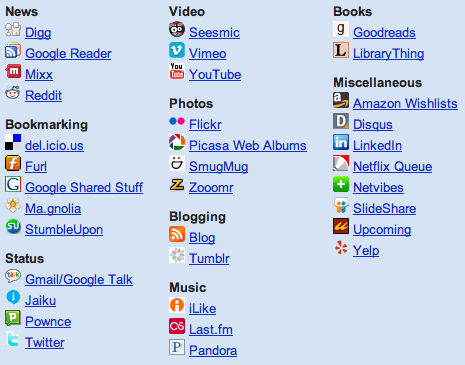Choose the YouTube link
The height and width of the screenshot is (365, 465).
[x=215, y=75]
